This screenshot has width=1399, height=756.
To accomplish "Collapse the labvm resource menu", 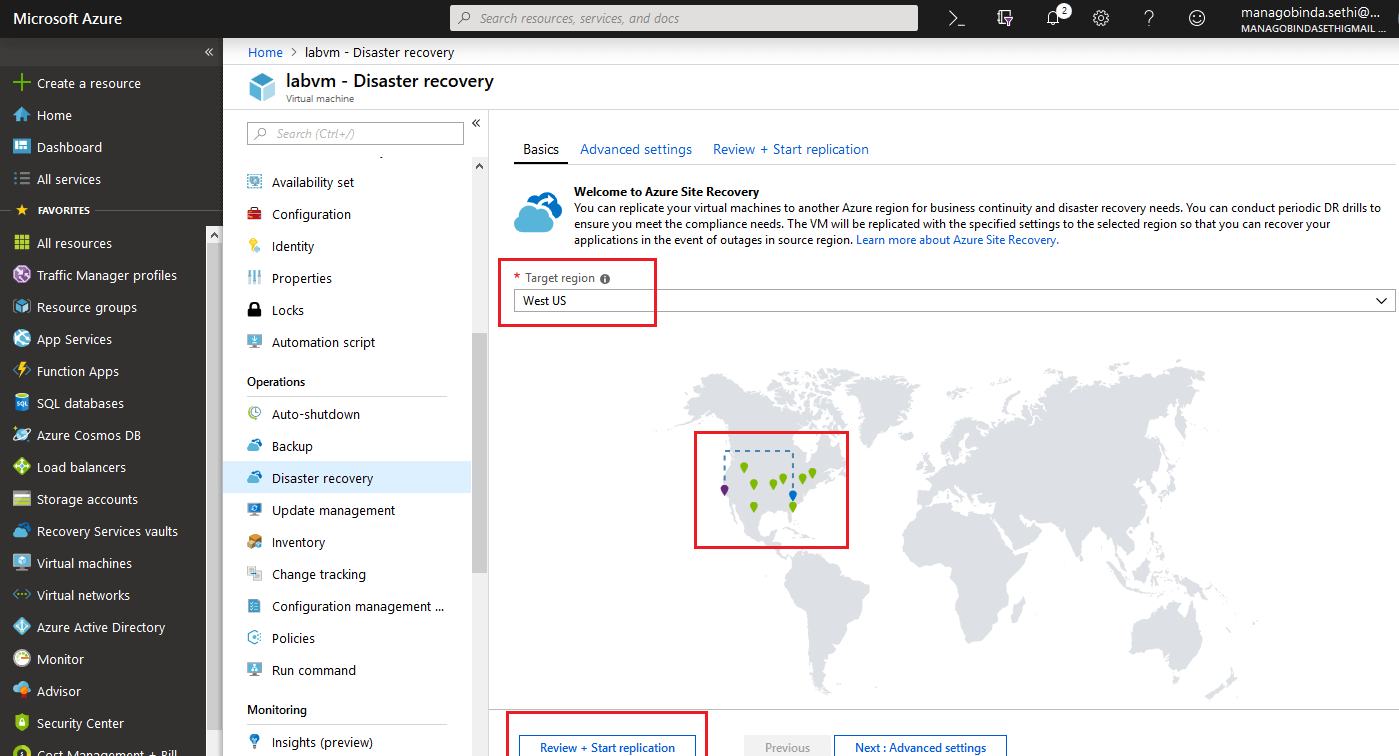I will (x=476, y=123).
